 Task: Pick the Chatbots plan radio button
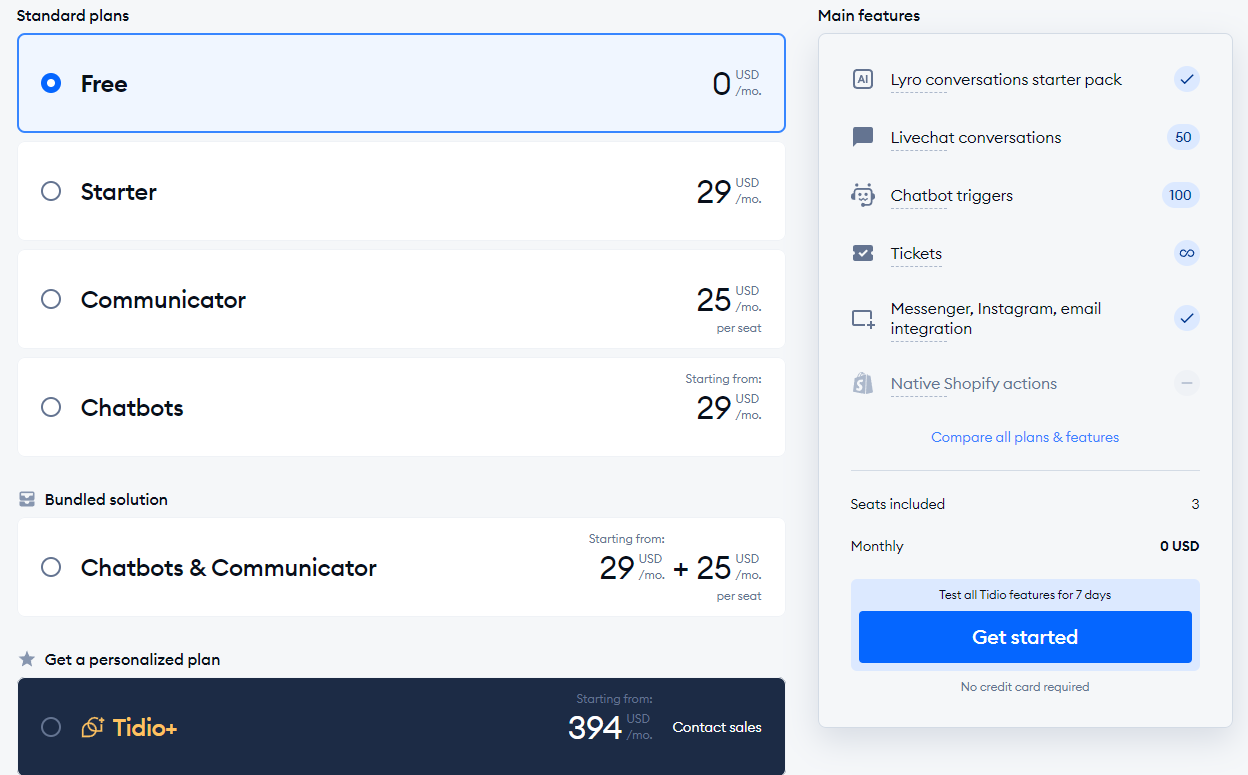(51, 407)
